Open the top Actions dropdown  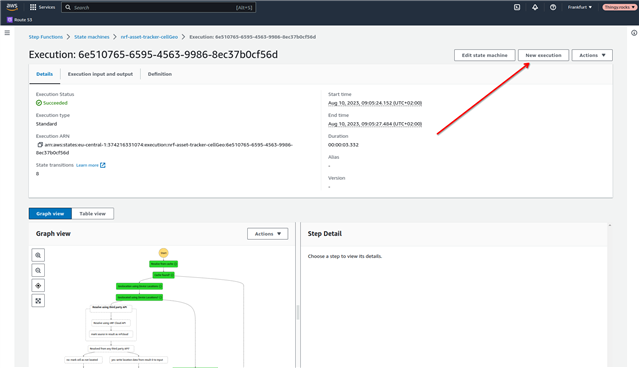click(x=592, y=55)
